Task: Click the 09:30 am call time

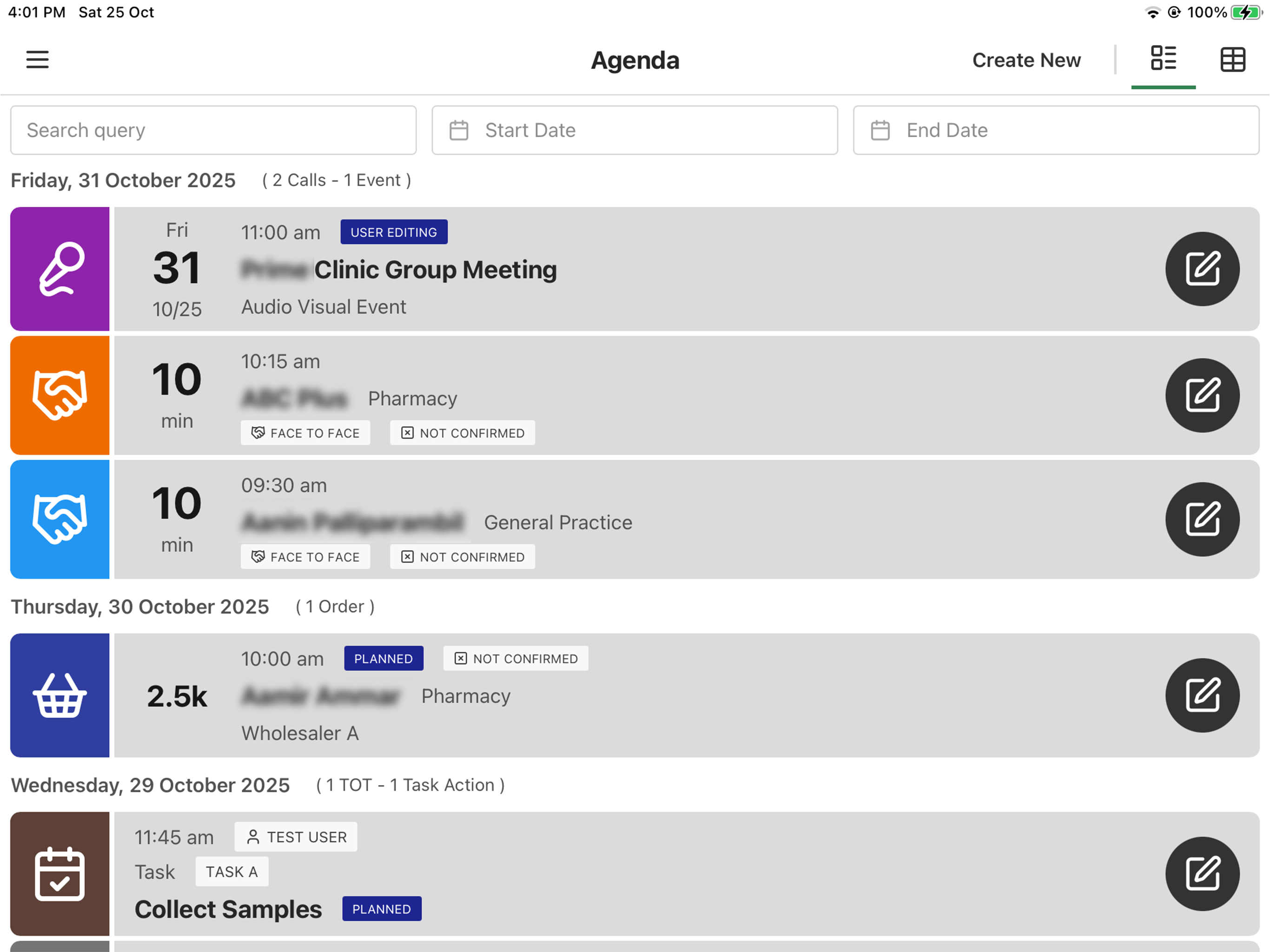Action: pos(284,485)
